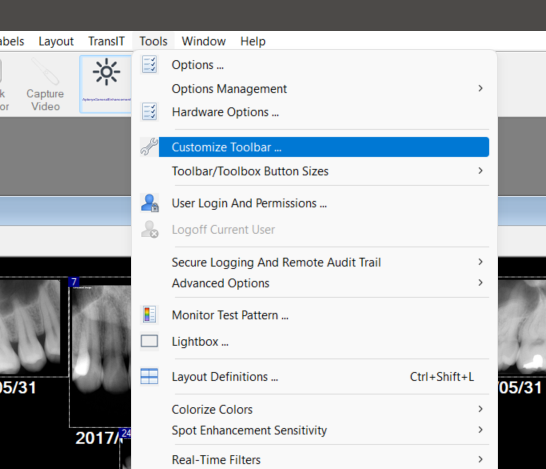Open the Advanced Options submenu
546x469 pixels.
(x=327, y=283)
